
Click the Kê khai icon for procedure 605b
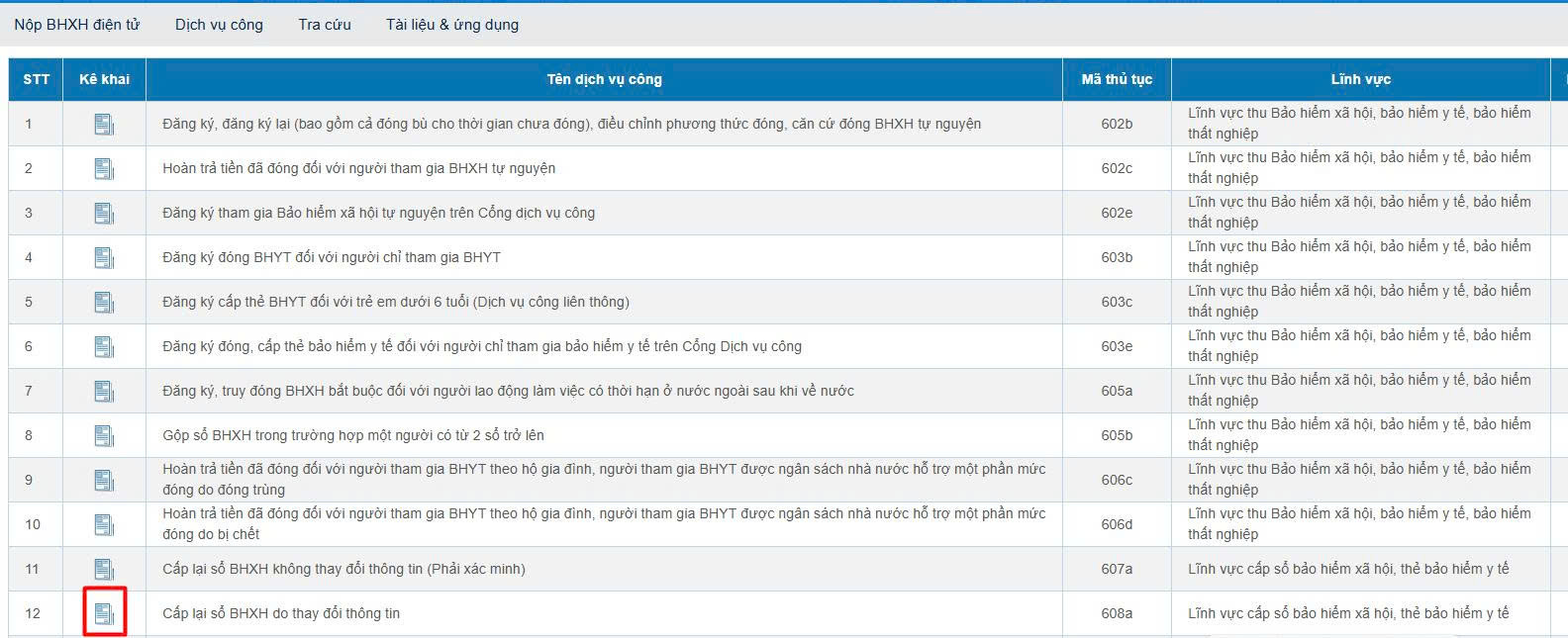coord(104,436)
